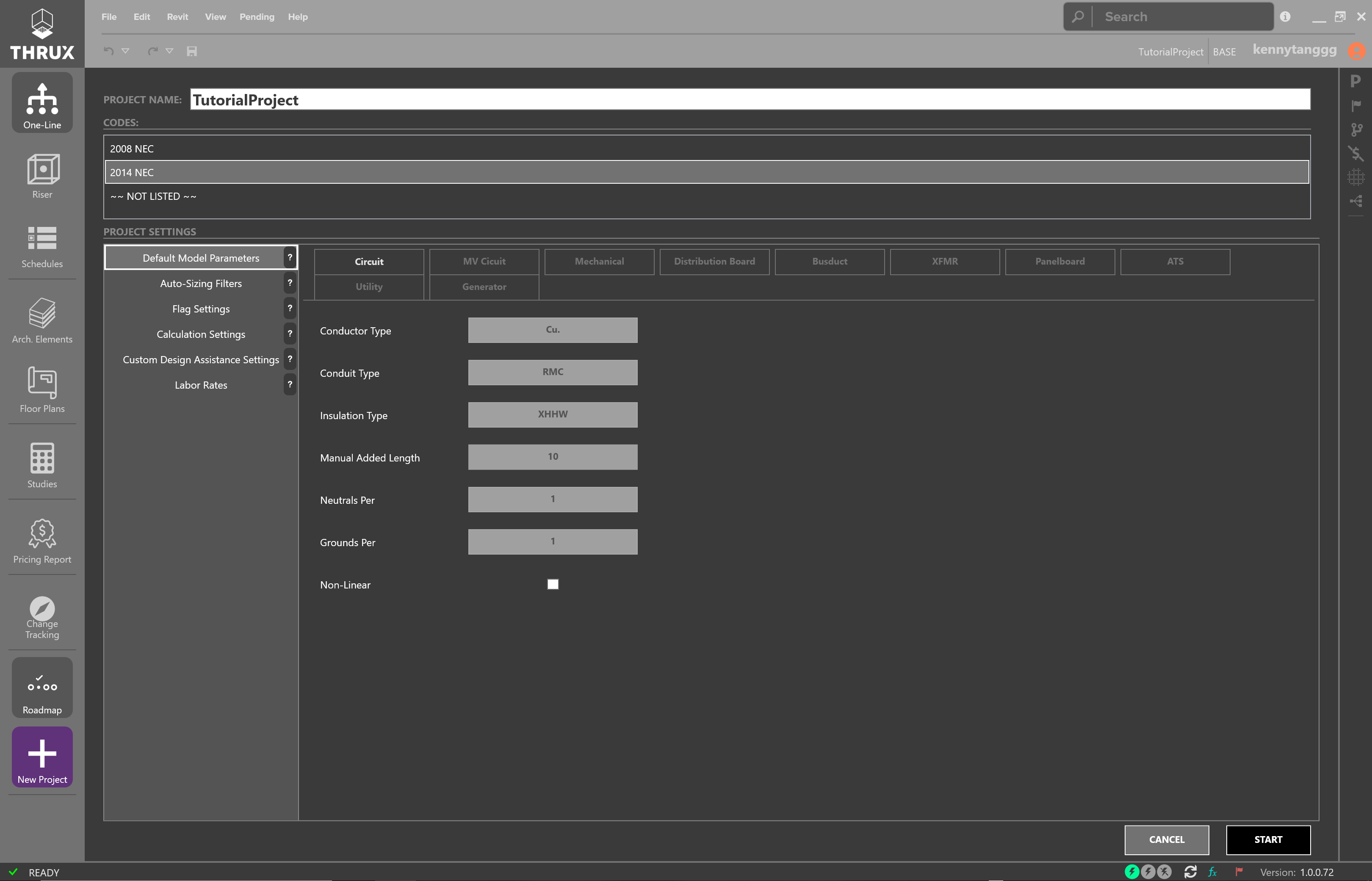Click the redo arrow icon
This screenshot has width=1372, height=881.
point(153,51)
